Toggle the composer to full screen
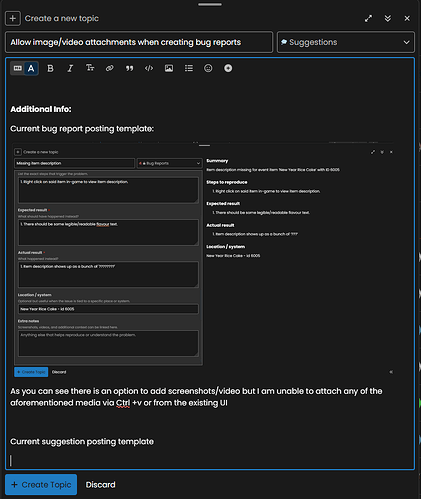This screenshot has width=421, height=499. pyautogui.click(x=368, y=18)
